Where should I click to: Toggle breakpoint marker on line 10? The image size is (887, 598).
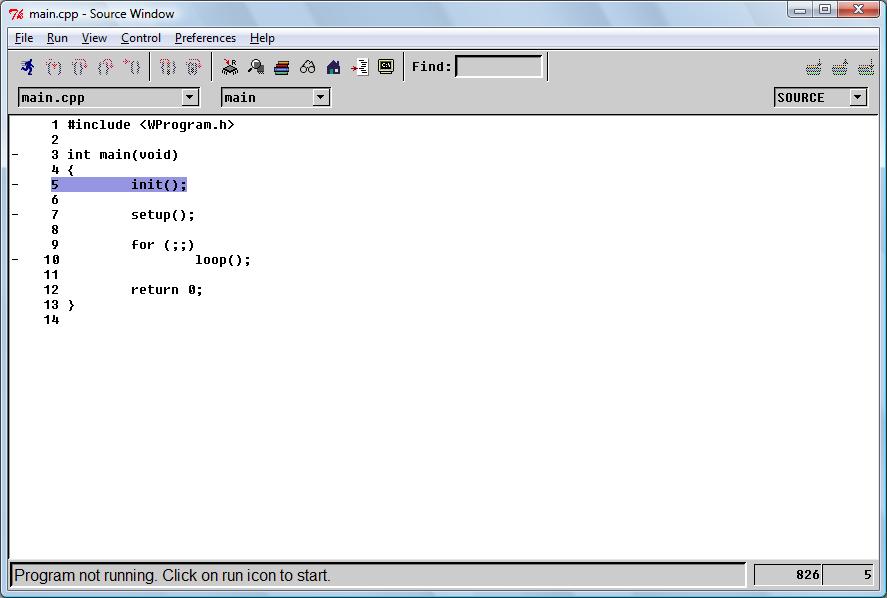click(x=15, y=260)
